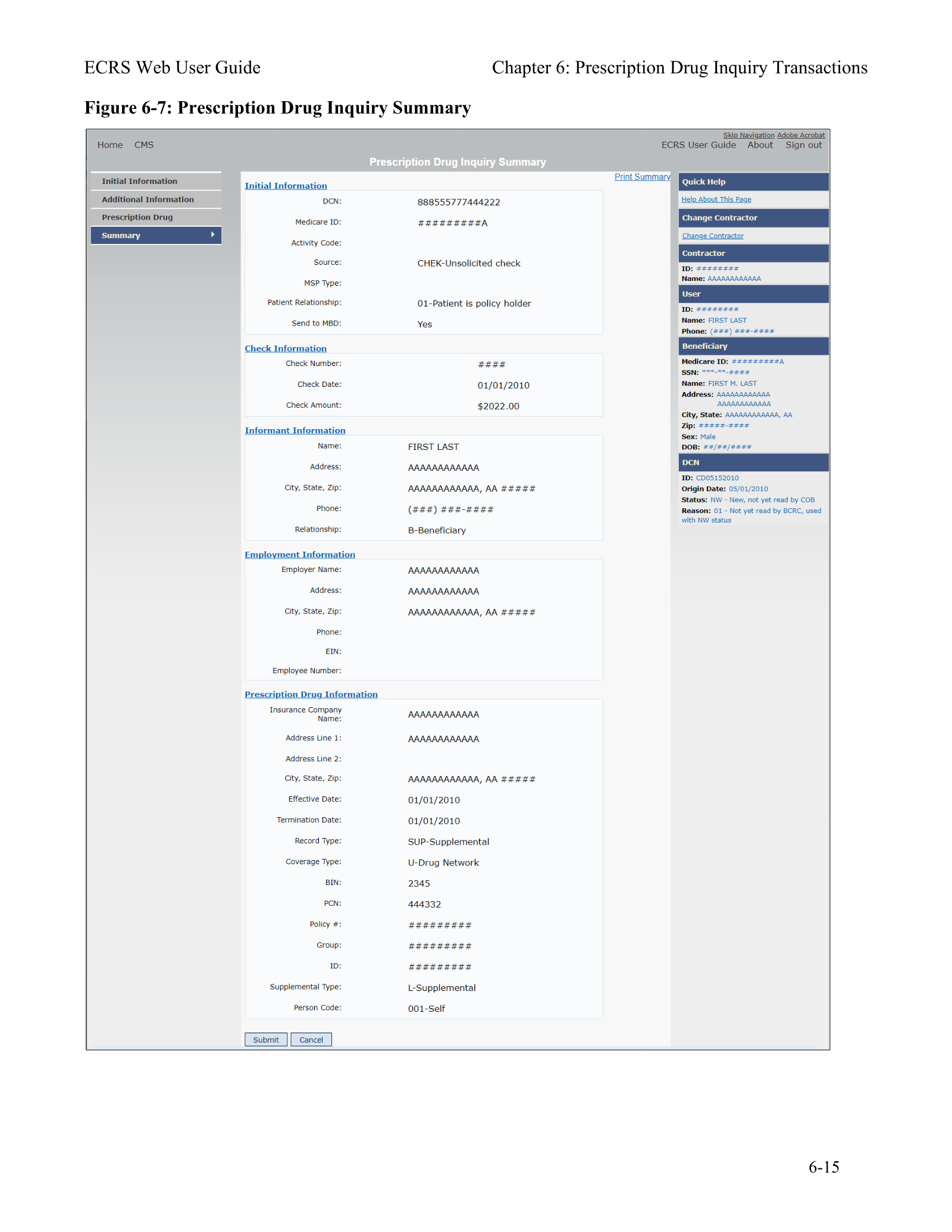952x1232 pixels.
Task: Click the Beneficiary Sex value Male
Action: coord(708,436)
